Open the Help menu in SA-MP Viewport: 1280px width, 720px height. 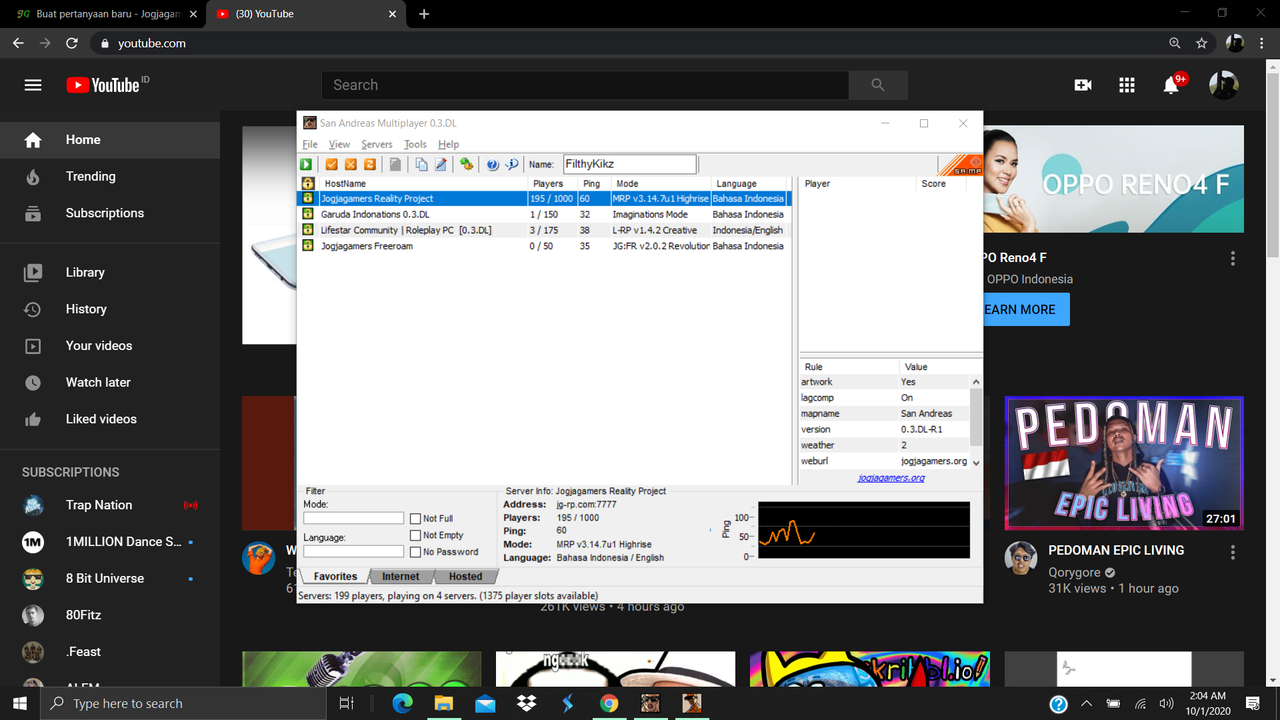click(448, 144)
